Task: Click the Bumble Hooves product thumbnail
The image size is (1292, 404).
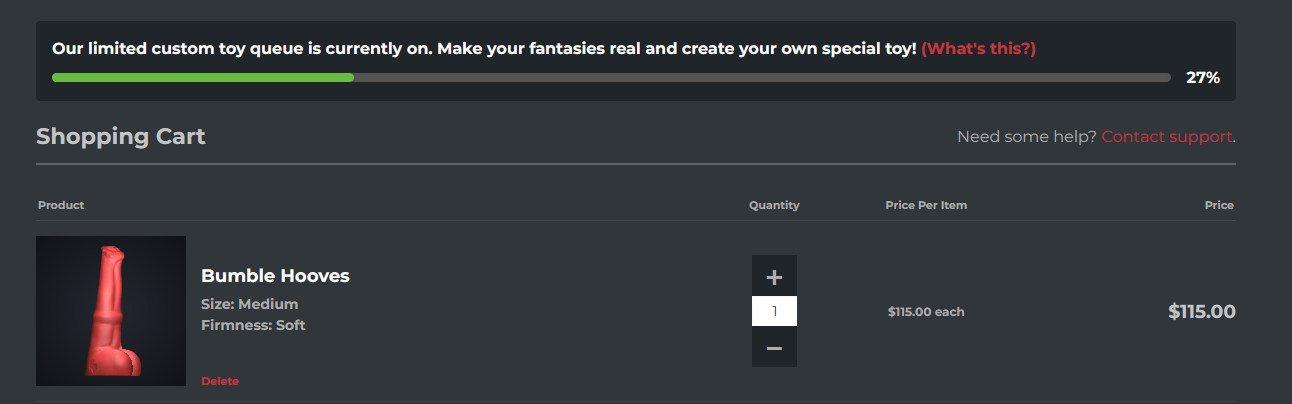Action: click(x=111, y=311)
